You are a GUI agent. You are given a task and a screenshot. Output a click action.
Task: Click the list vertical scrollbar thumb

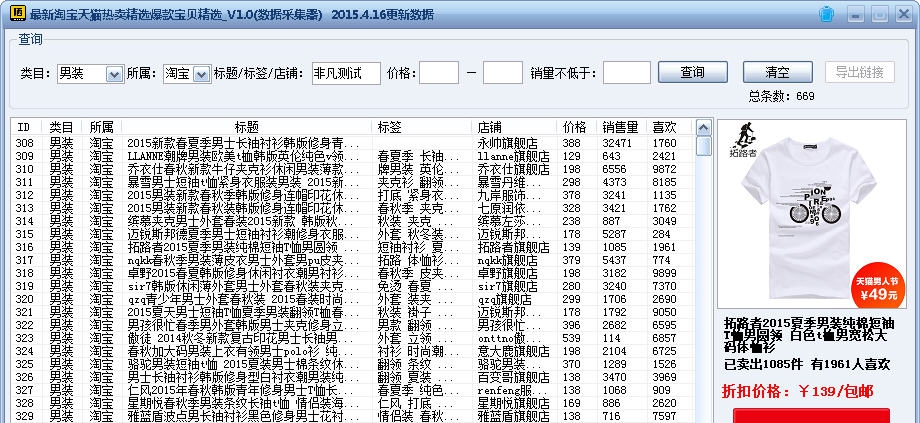pos(703,147)
